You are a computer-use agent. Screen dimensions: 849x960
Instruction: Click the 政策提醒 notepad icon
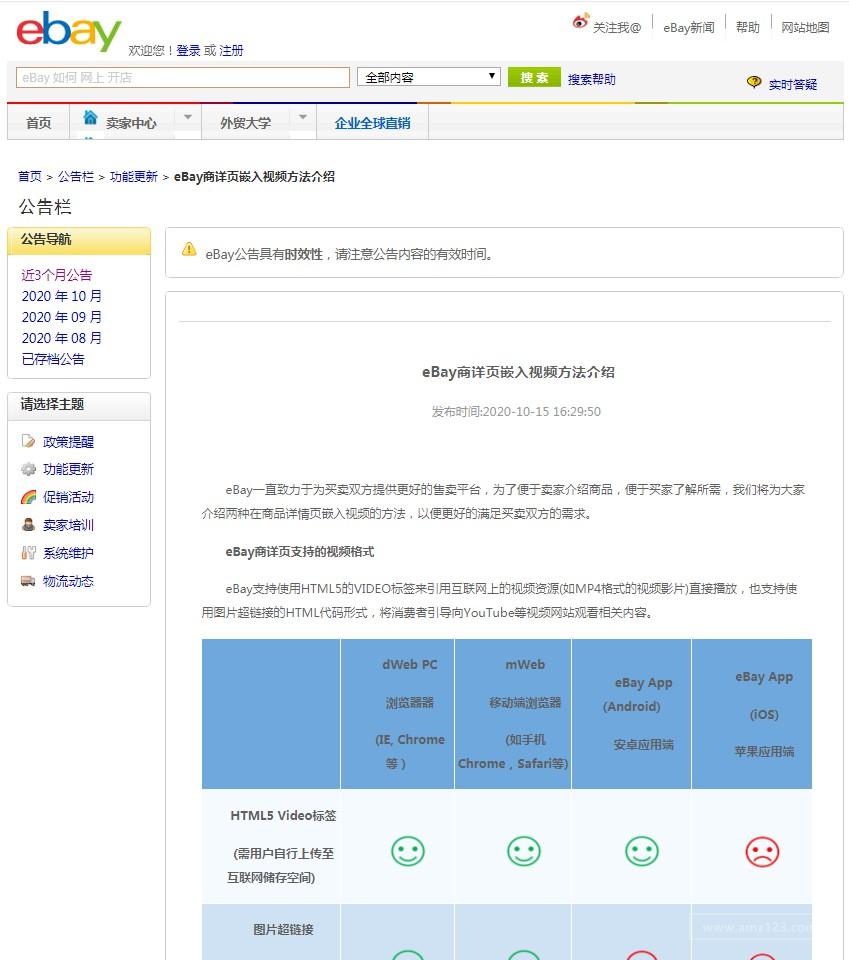(x=28, y=441)
